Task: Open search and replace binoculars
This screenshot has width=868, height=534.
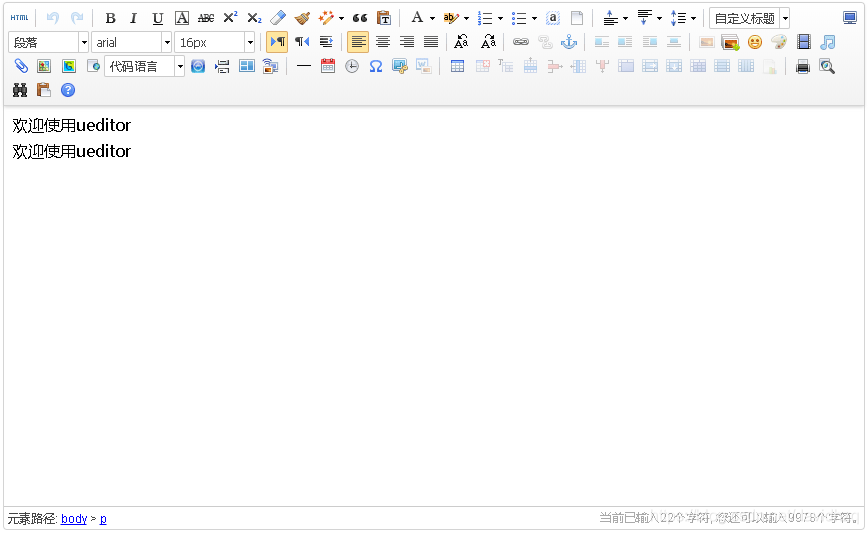Action: click(x=20, y=90)
